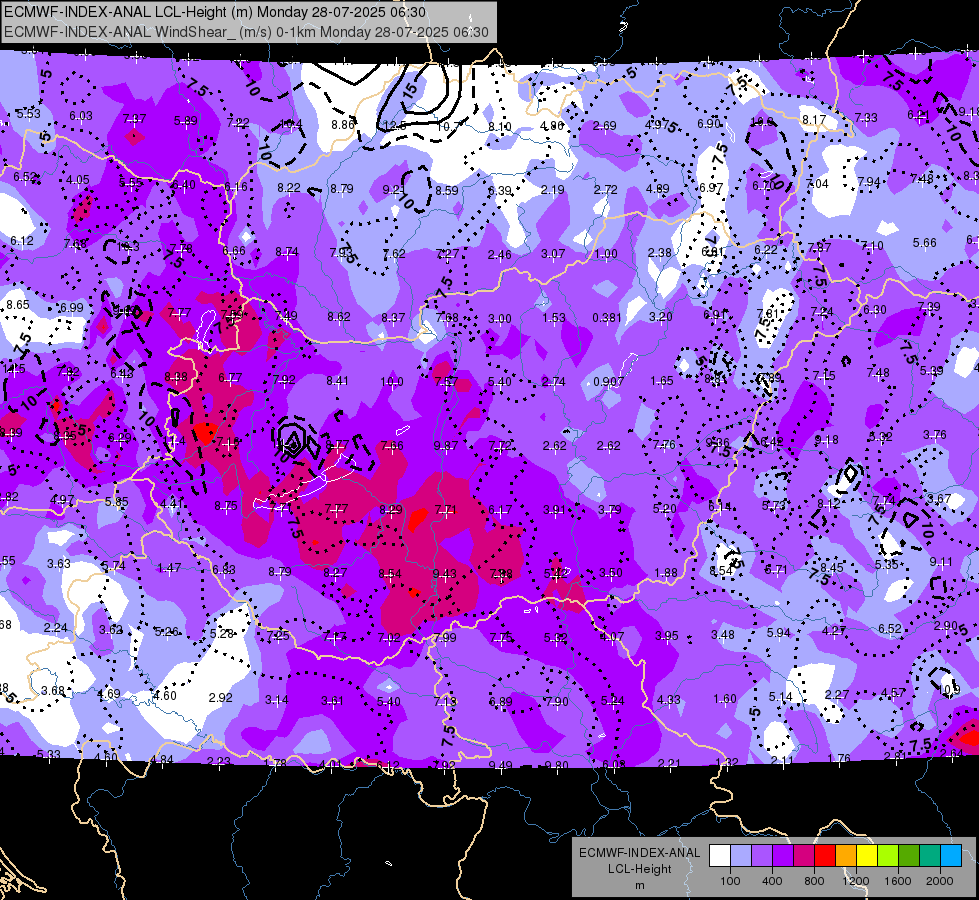Click the lime green legend swatch left of 1600
Screen dimensions: 979x900
click(888, 856)
